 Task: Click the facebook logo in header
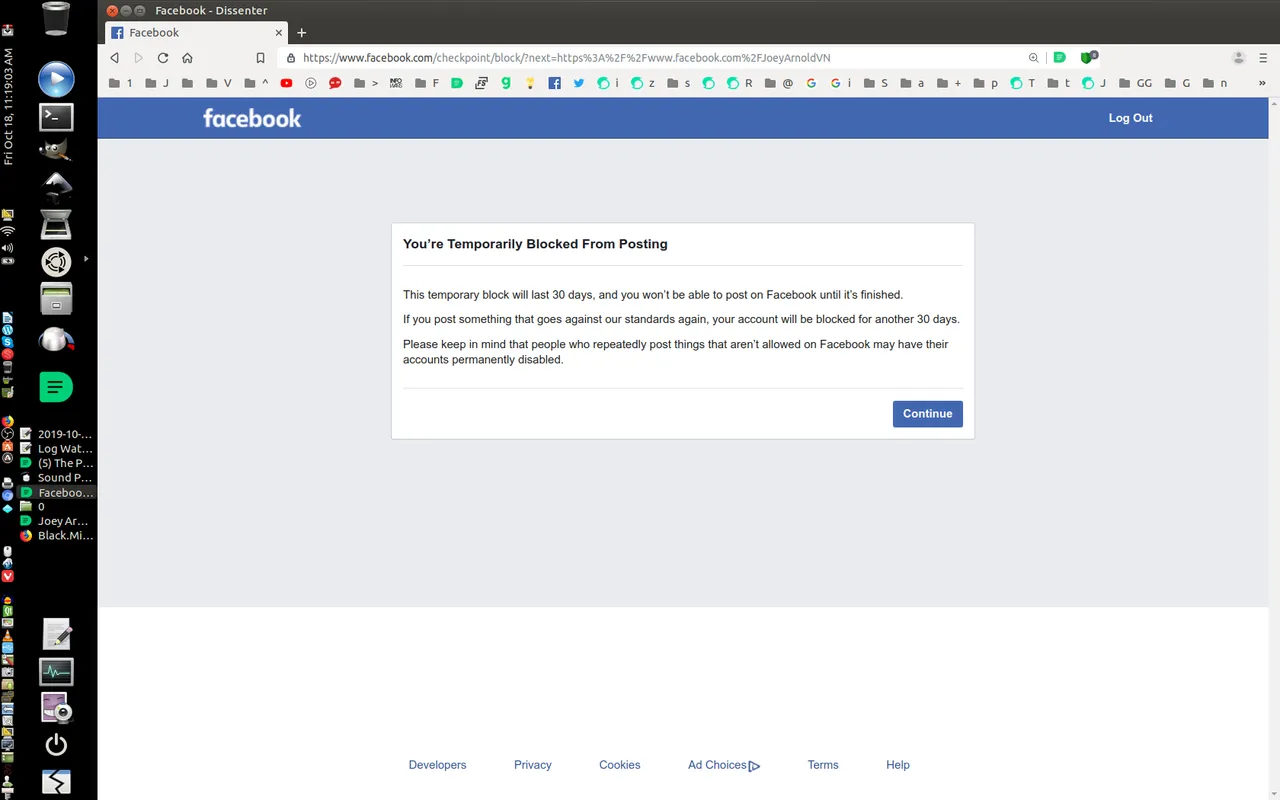252,118
